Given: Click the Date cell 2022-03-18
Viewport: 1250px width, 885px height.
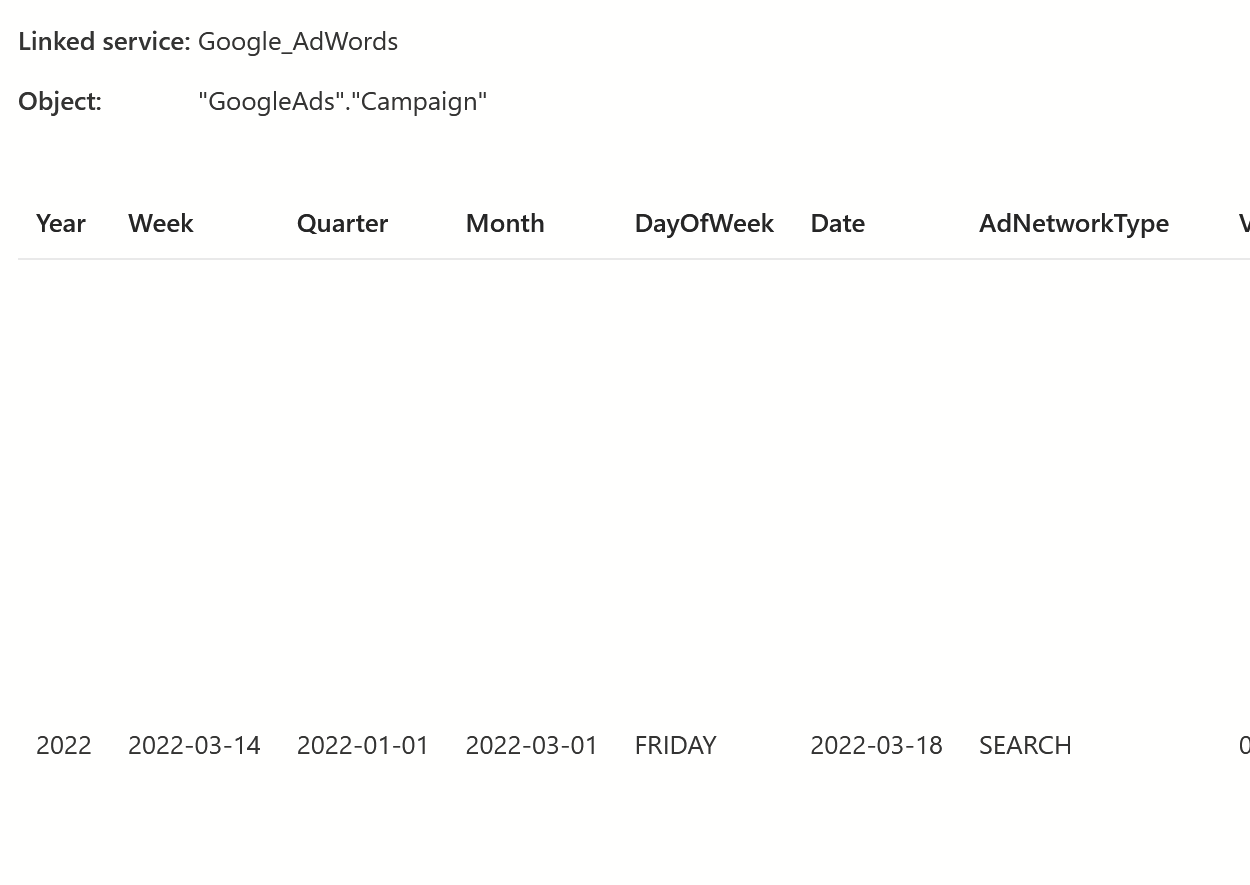Looking at the screenshot, I should tap(876, 745).
